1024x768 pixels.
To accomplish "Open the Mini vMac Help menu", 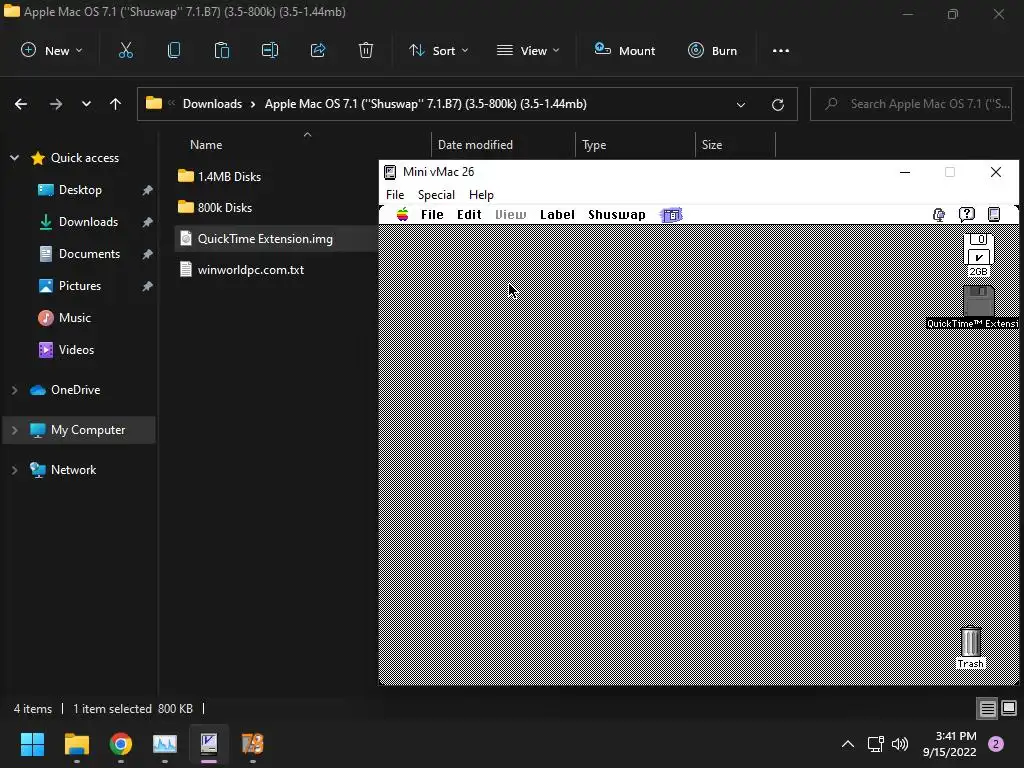I will pos(481,195).
